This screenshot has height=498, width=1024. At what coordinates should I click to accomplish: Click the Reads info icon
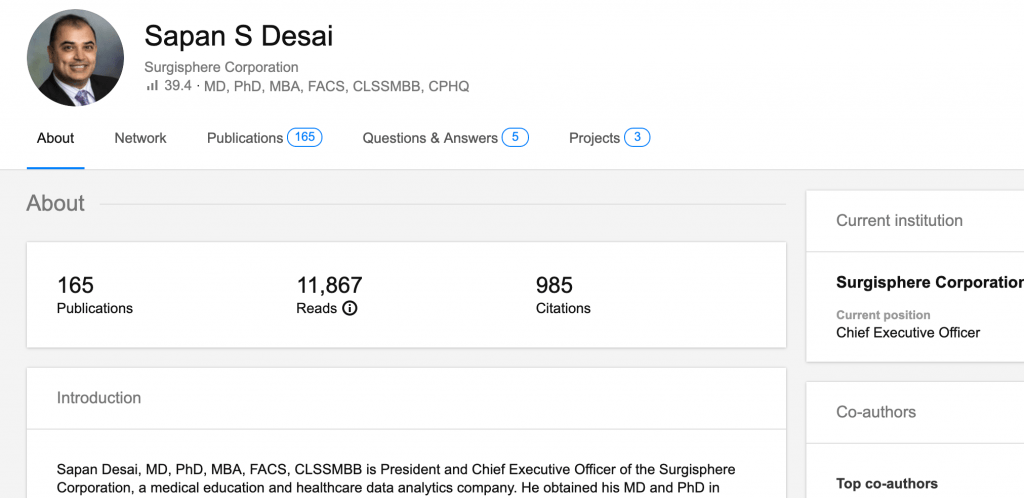[350, 308]
